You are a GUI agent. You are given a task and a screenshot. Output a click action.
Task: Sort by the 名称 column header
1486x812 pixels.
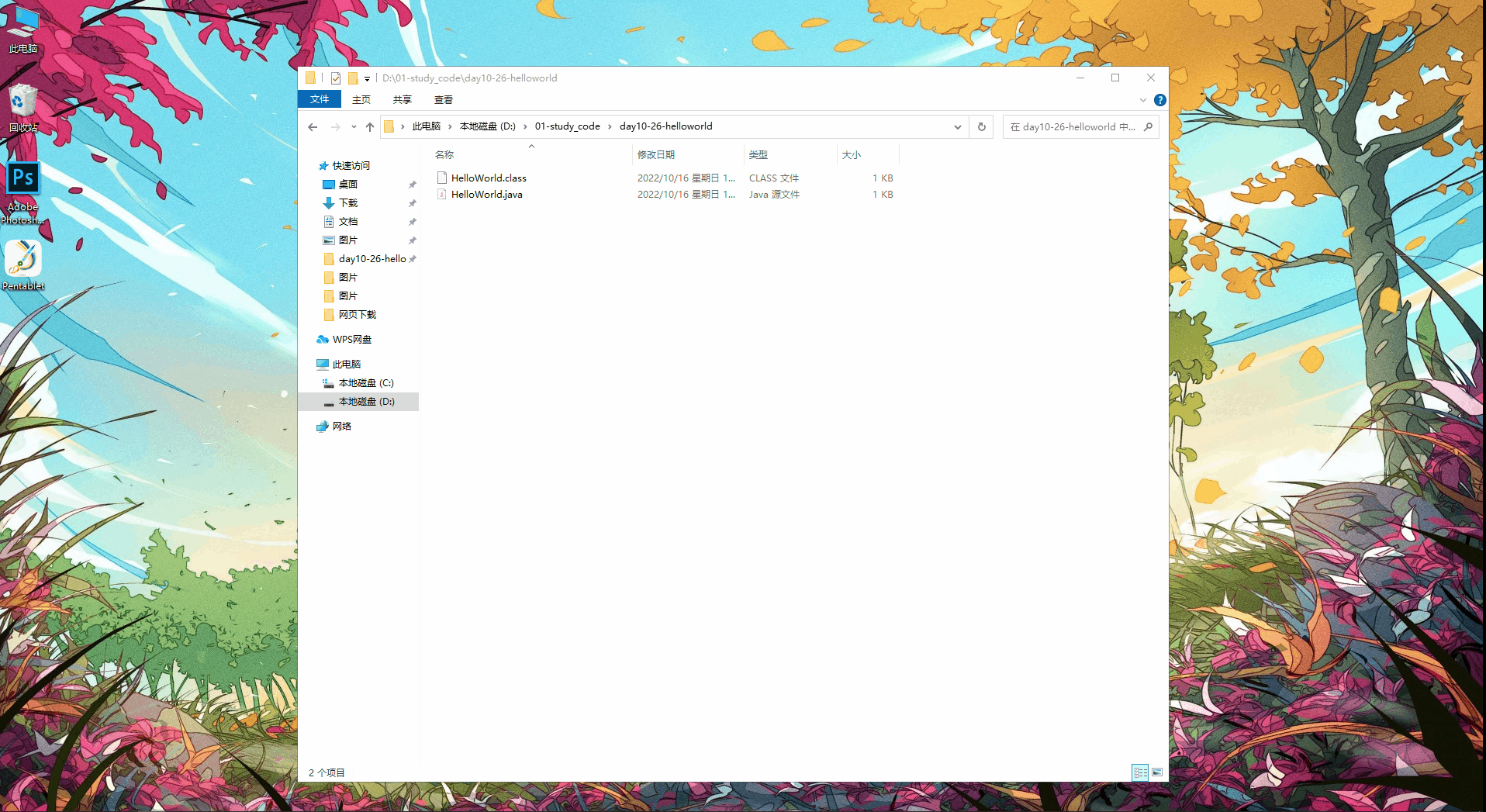(530, 155)
